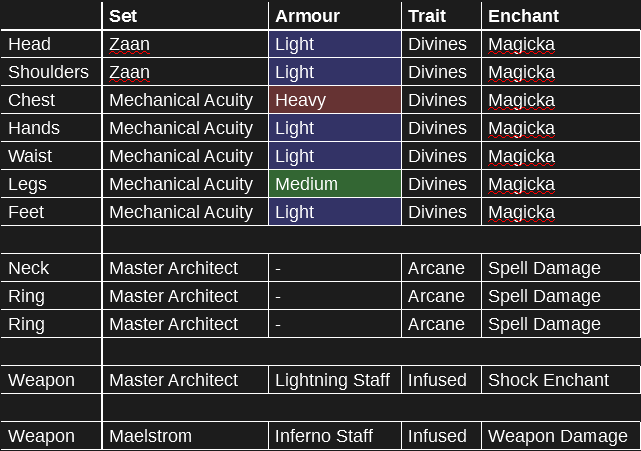Select the red Heavy armour cell

tap(335, 100)
